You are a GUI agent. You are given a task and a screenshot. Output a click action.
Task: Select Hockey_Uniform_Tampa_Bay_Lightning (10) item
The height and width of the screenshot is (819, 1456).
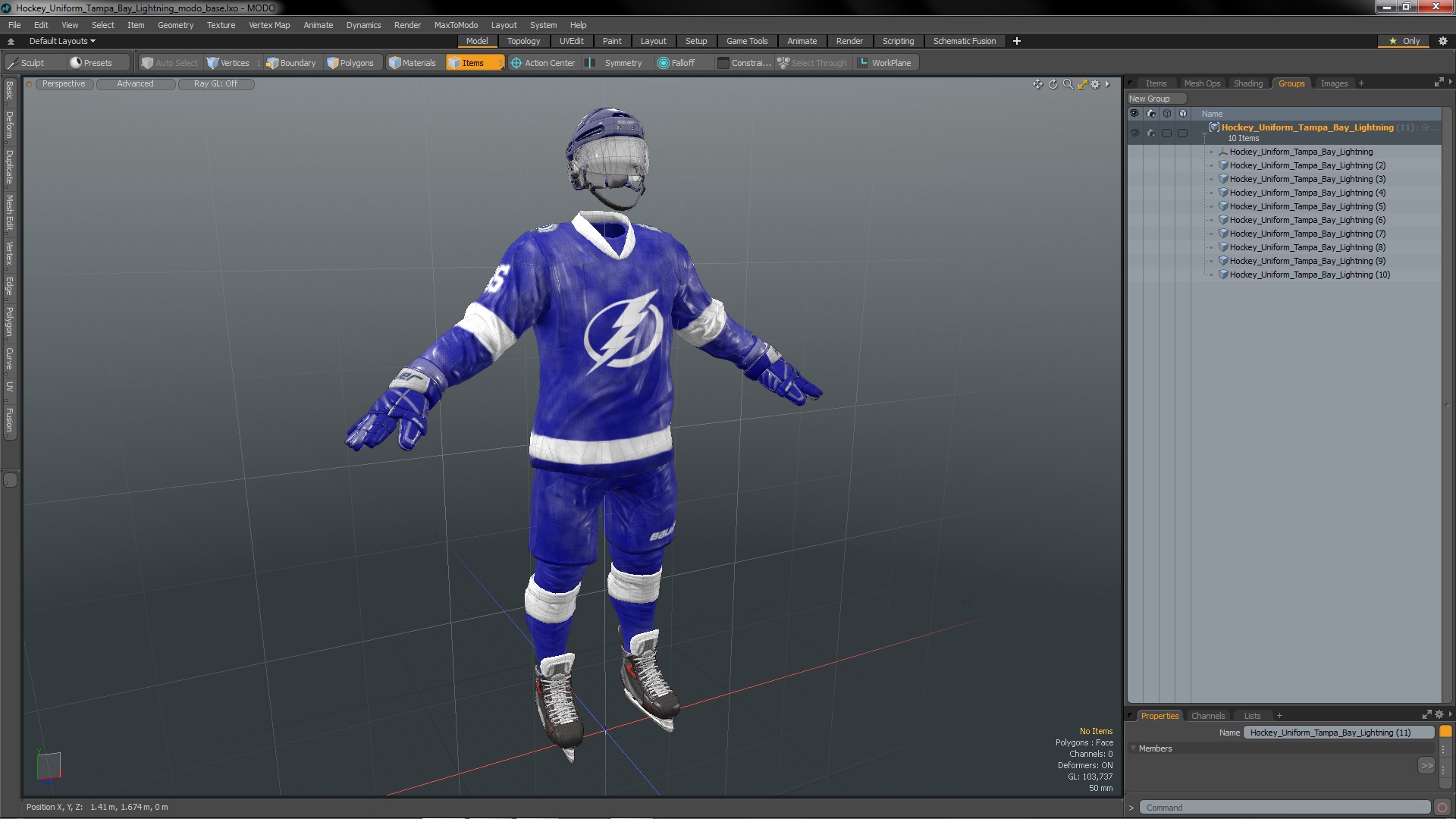coord(1310,275)
